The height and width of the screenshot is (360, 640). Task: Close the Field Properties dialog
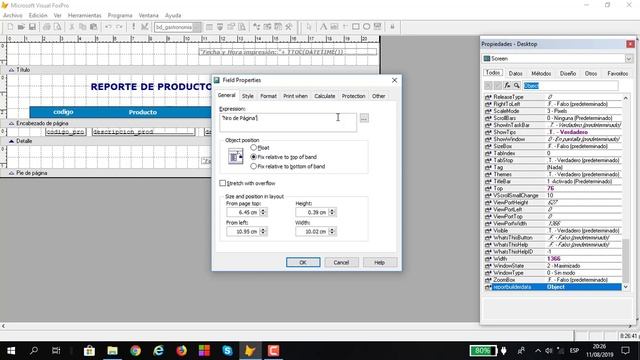coord(394,80)
